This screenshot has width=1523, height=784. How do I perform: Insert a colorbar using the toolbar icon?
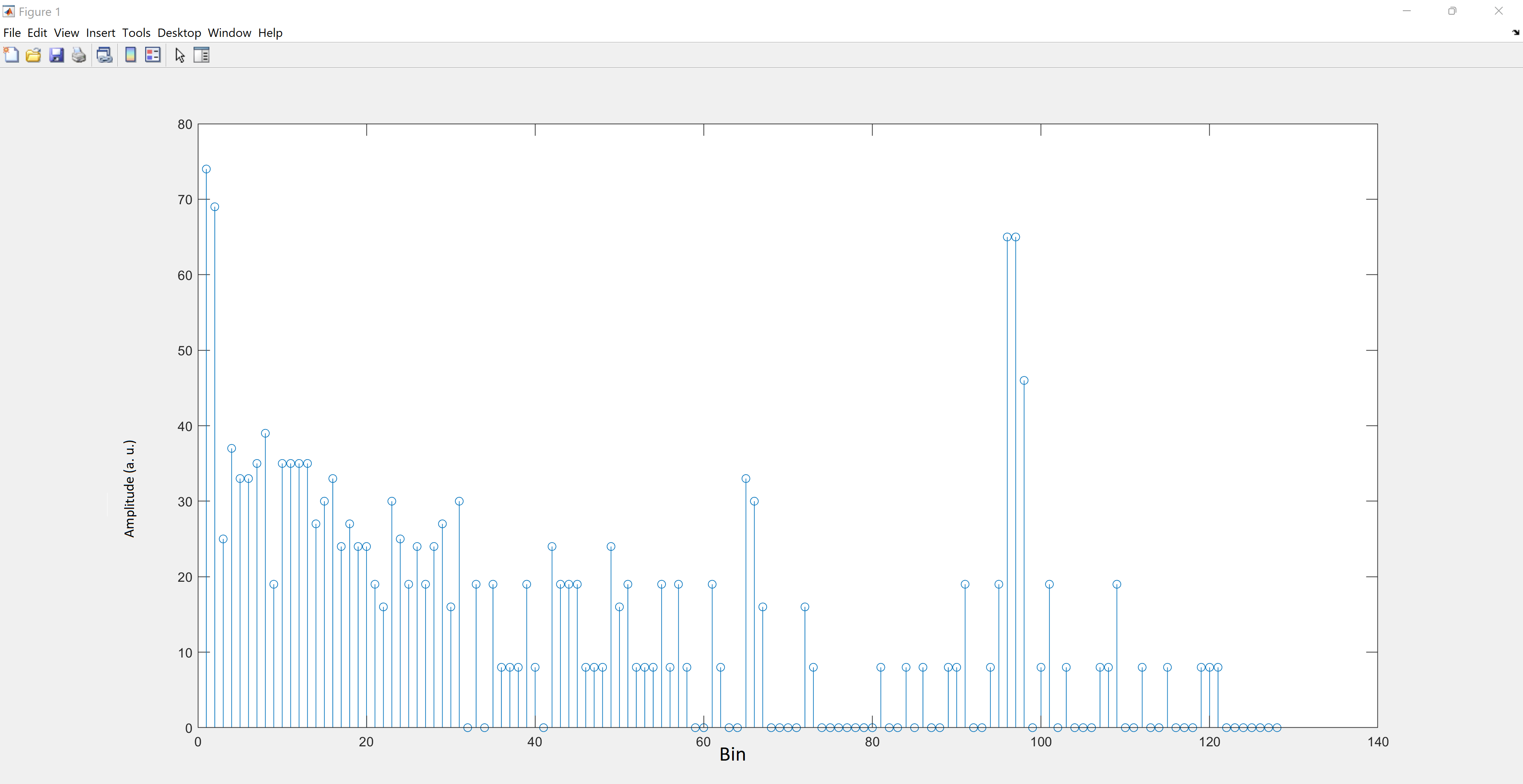(x=130, y=55)
